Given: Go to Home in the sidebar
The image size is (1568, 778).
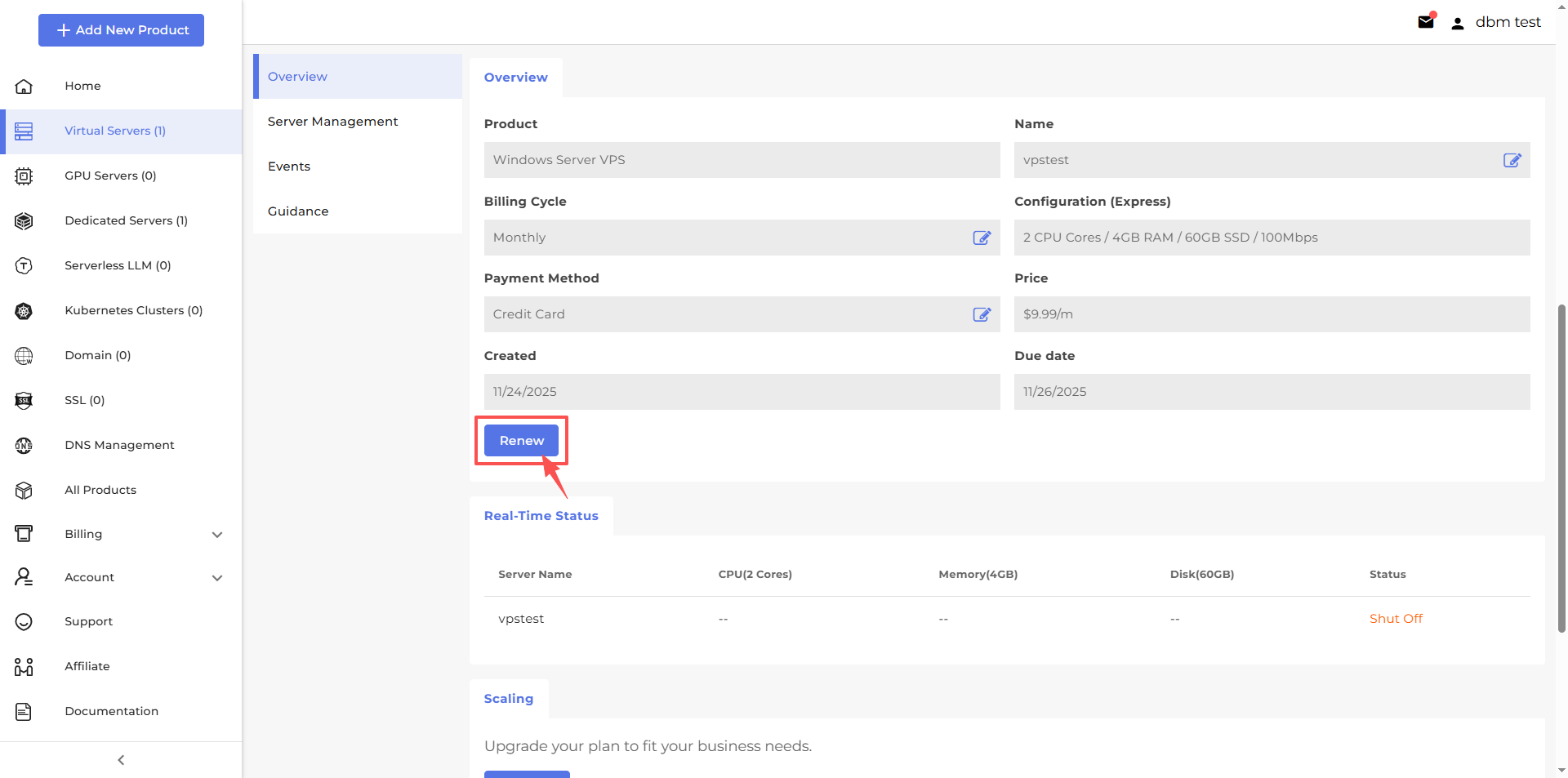Looking at the screenshot, I should (x=82, y=86).
